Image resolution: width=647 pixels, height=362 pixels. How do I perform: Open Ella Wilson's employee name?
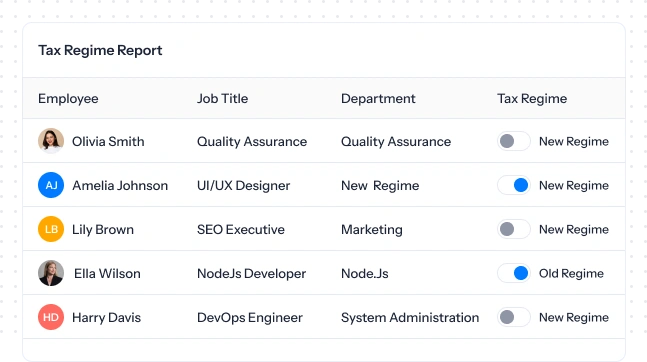pyautogui.click(x=107, y=273)
